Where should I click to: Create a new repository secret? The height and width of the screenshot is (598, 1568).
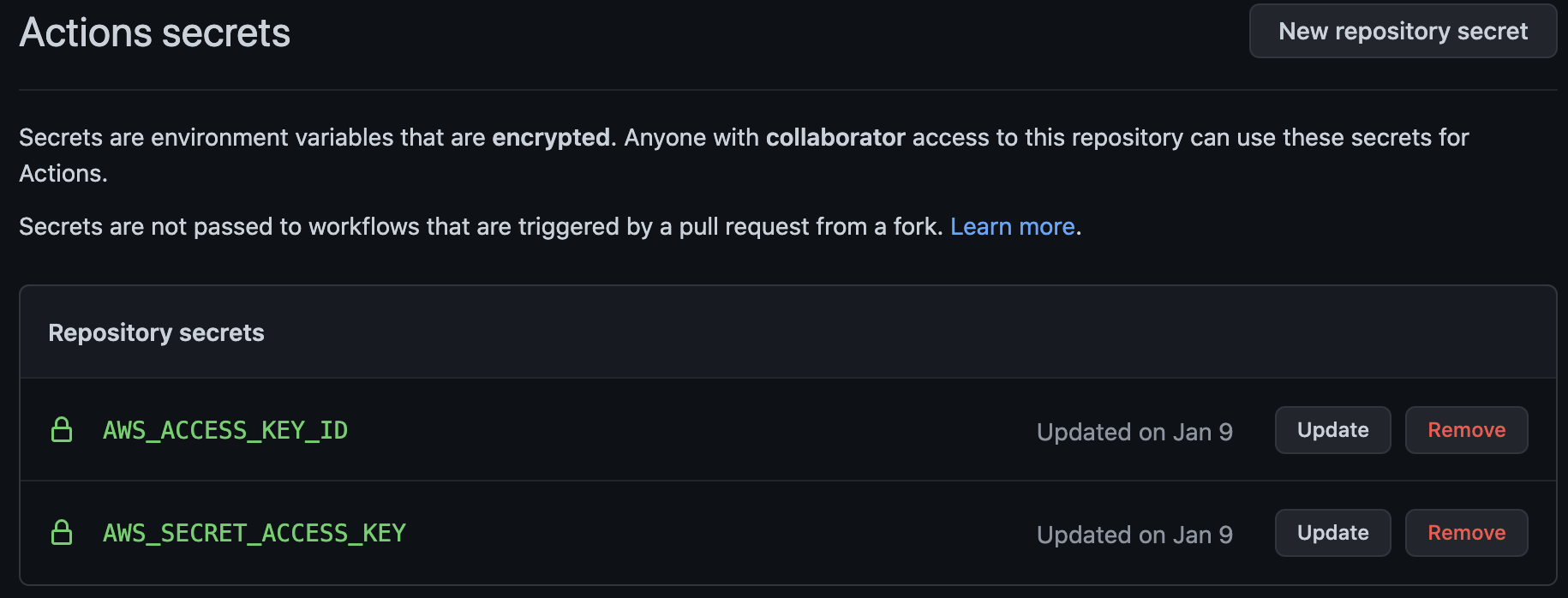point(1403,32)
